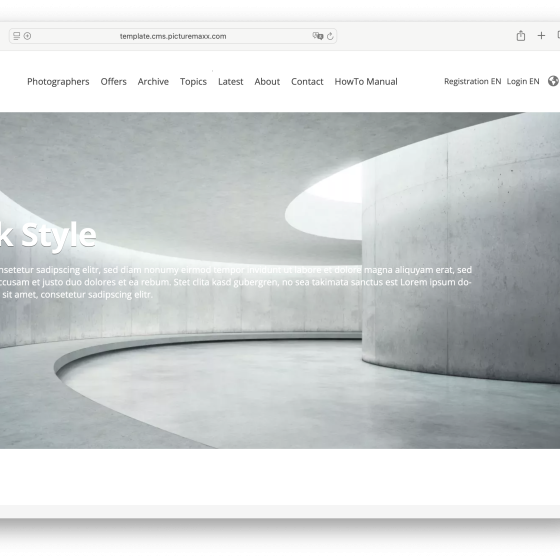Image resolution: width=560 pixels, height=560 pixels.
Task: Open the HowTo Manual link
Action: pyautogui.click(x=366, y=82)
